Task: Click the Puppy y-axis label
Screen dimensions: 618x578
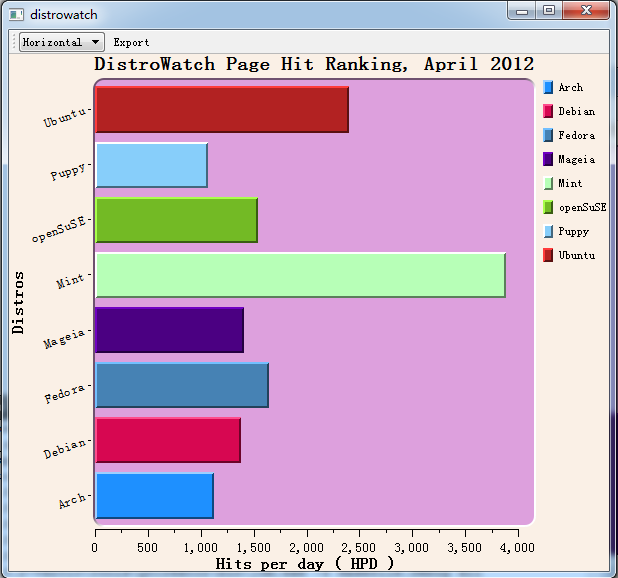Action: 68,171
